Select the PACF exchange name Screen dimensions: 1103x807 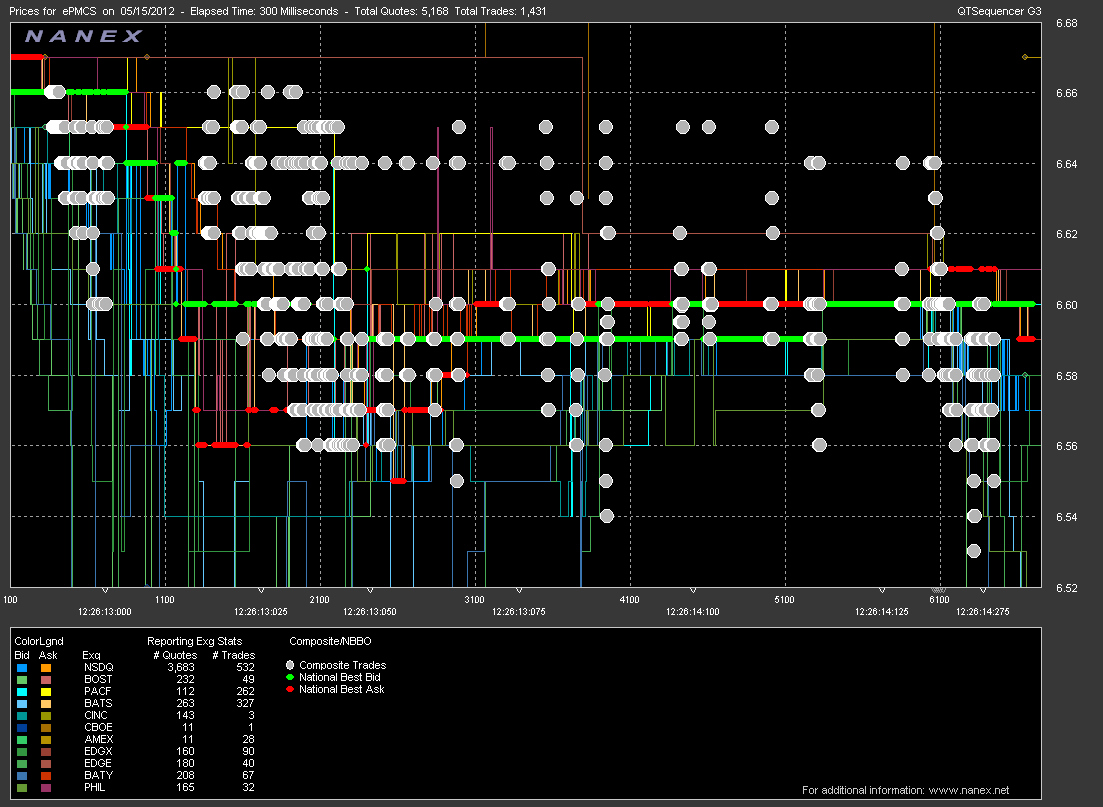(98, 691)
